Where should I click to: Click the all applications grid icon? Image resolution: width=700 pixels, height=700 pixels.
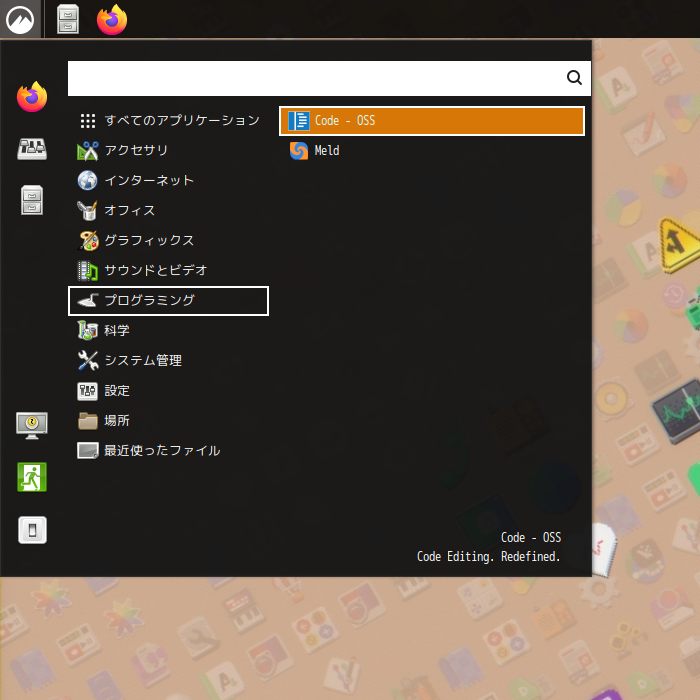point(88,121)
